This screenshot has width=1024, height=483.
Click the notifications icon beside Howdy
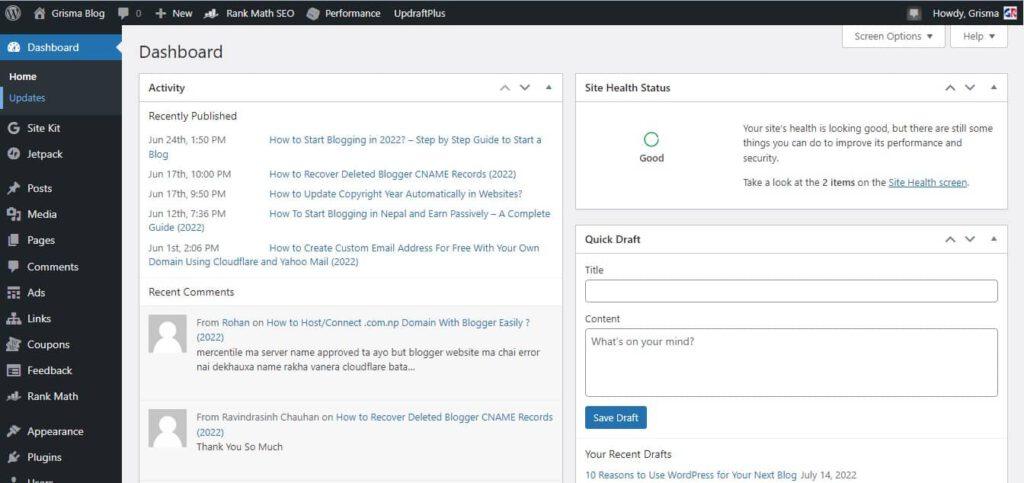click(x=914, y=13)
